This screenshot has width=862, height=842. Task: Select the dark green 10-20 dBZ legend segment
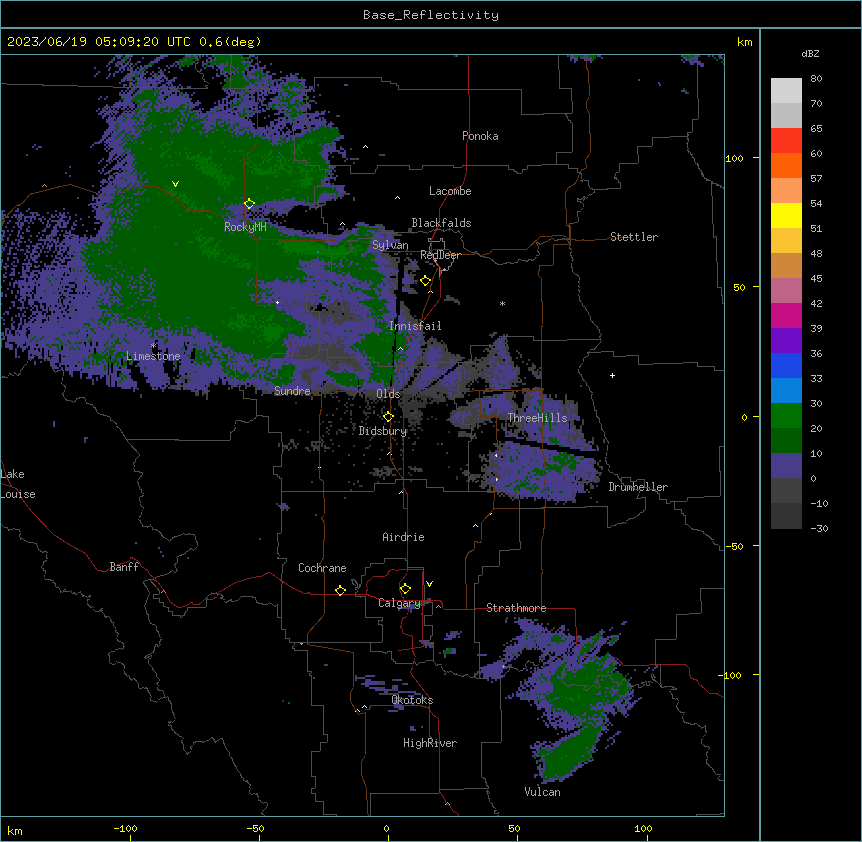(786, 441)
